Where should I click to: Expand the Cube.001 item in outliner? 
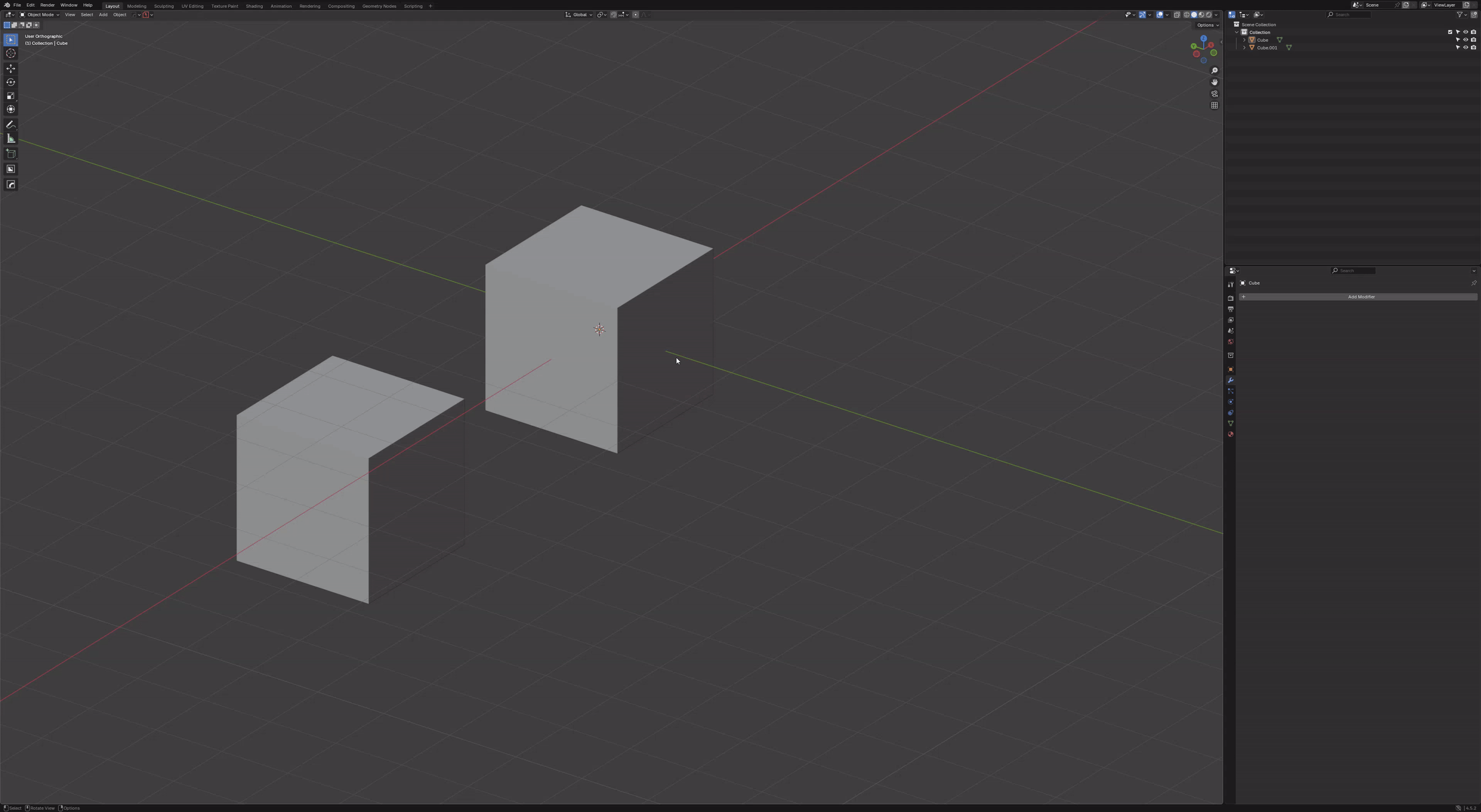1244,48
